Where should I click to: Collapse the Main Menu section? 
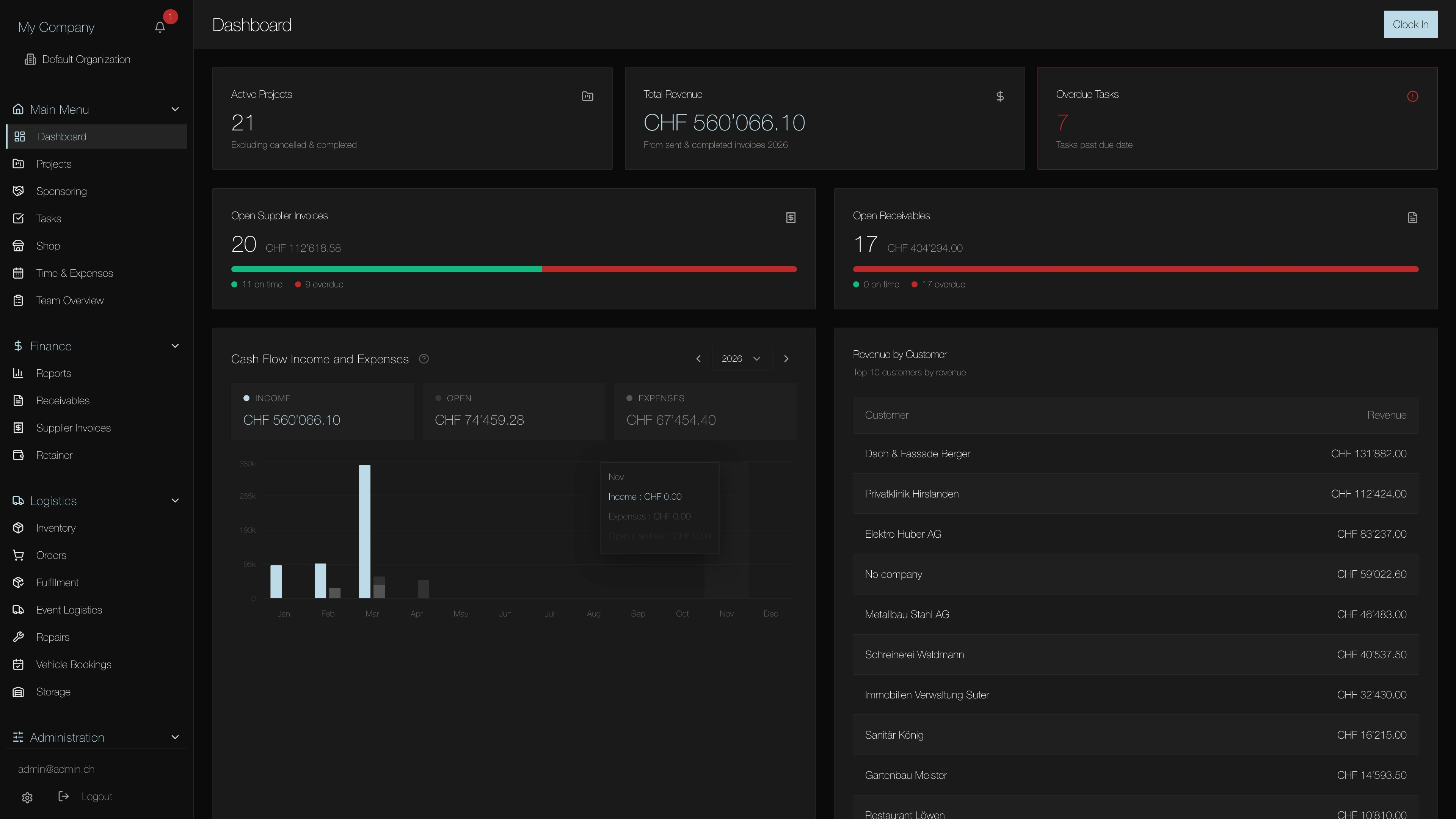tap(175, 109)
